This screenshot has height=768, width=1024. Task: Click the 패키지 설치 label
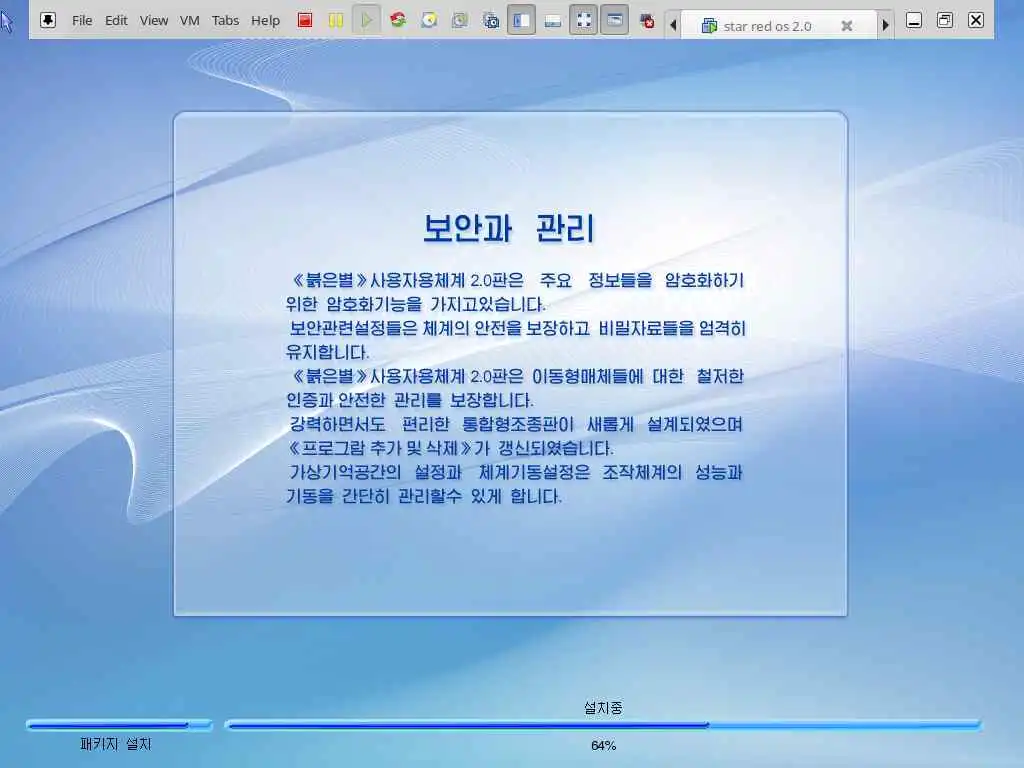(116, 744)
